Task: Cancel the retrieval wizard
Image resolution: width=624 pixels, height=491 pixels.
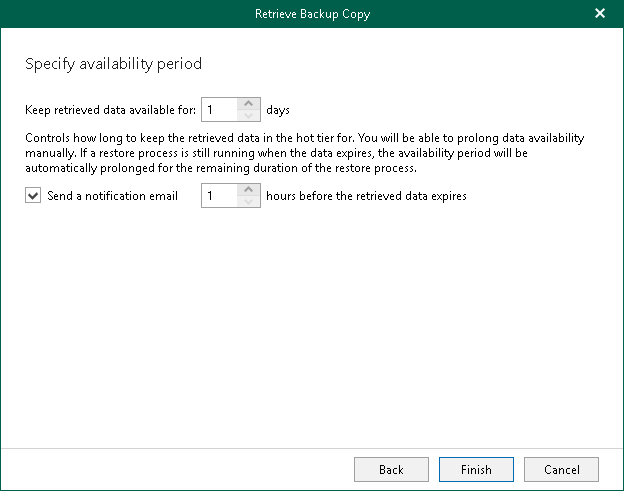Action: [x=561, y=469]
